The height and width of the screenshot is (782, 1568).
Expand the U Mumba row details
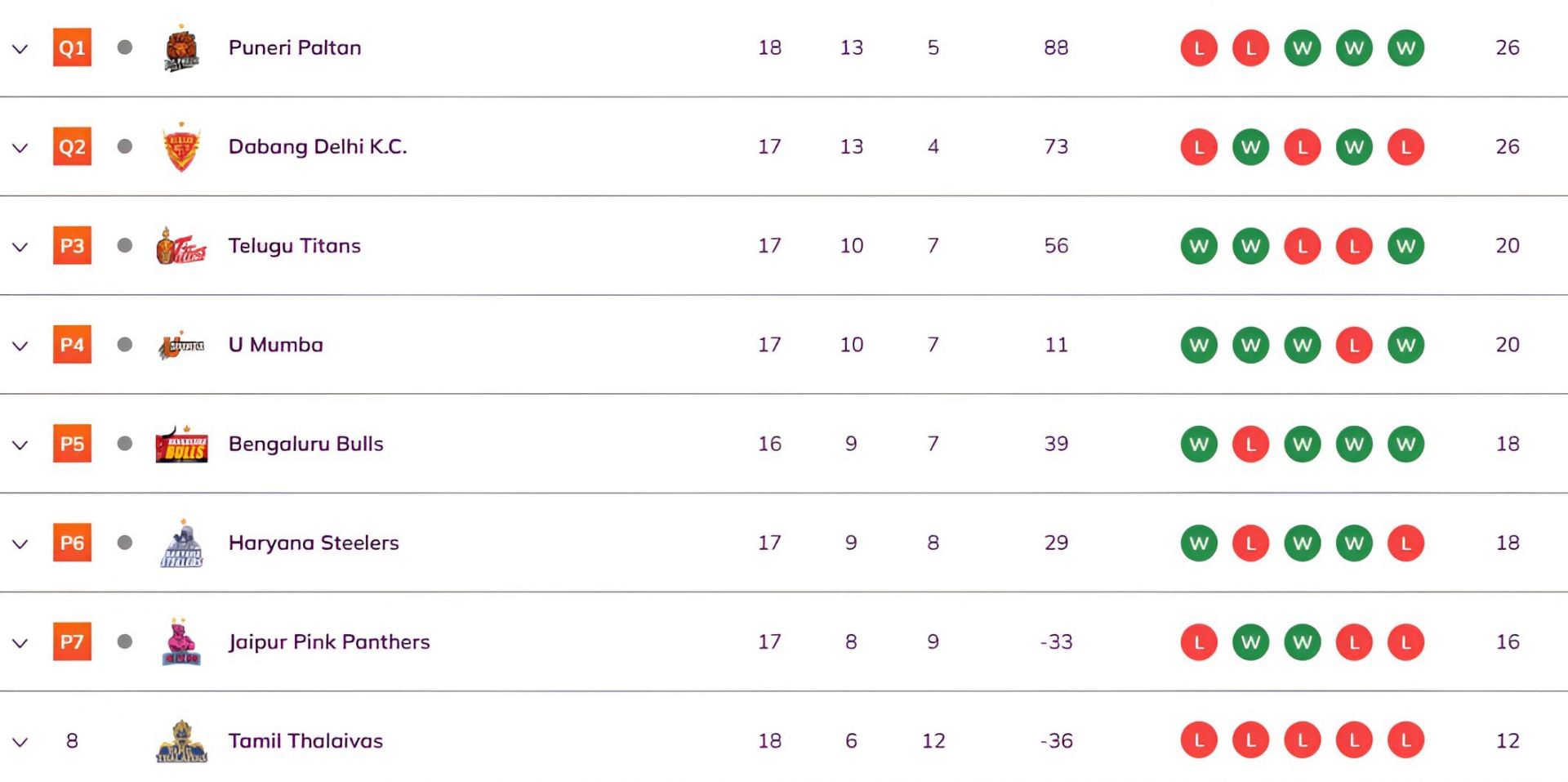pyautogui.click(x=20, y=346)
